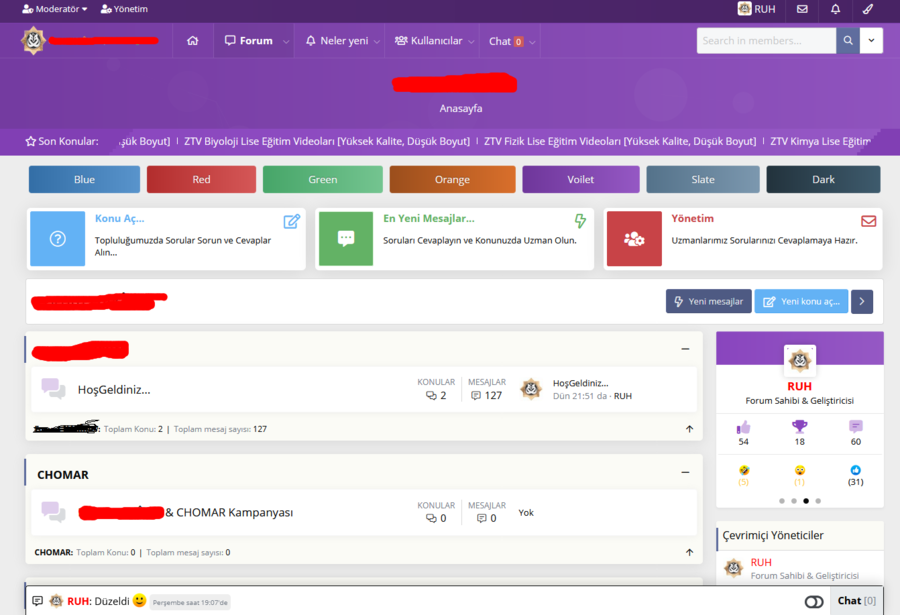Screen dimensions: 900x615
Task: Click the HoşGeldiniz forum bubble icon
Action: point(53,389)
